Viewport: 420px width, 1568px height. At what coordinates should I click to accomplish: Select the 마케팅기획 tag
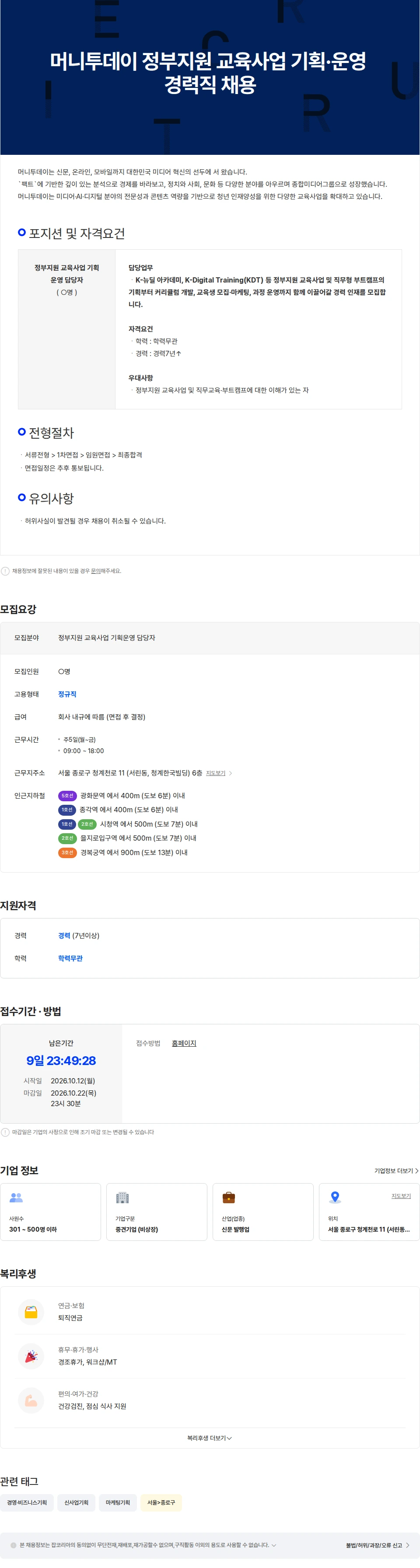pyautogui.click(x=118, y=1502)
